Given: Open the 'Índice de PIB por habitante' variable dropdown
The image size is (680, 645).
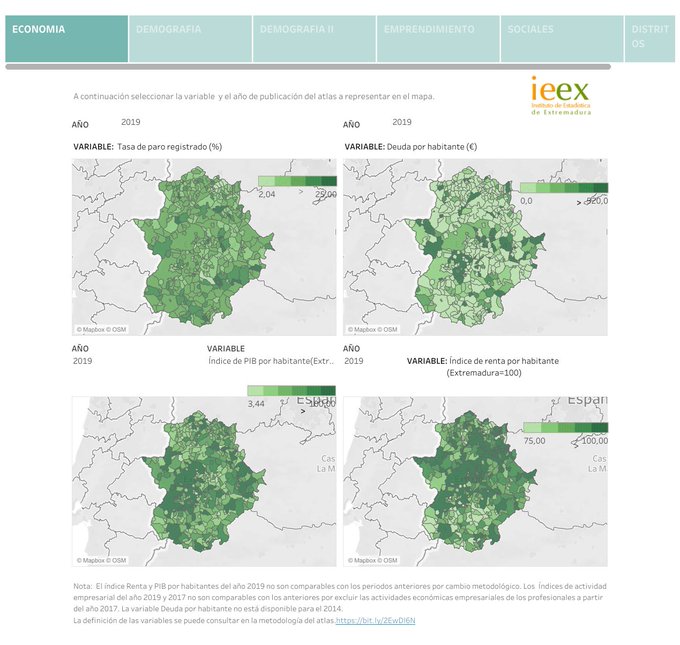Looking at the screenshot, I should point(270,361).
